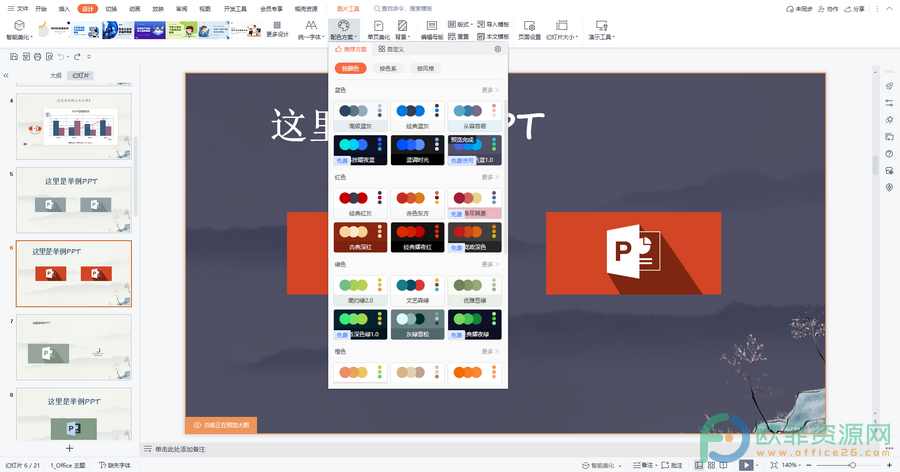This screenshot has height=472, width=900.
Task: Click the redo arrow icon
Action: 77,56
